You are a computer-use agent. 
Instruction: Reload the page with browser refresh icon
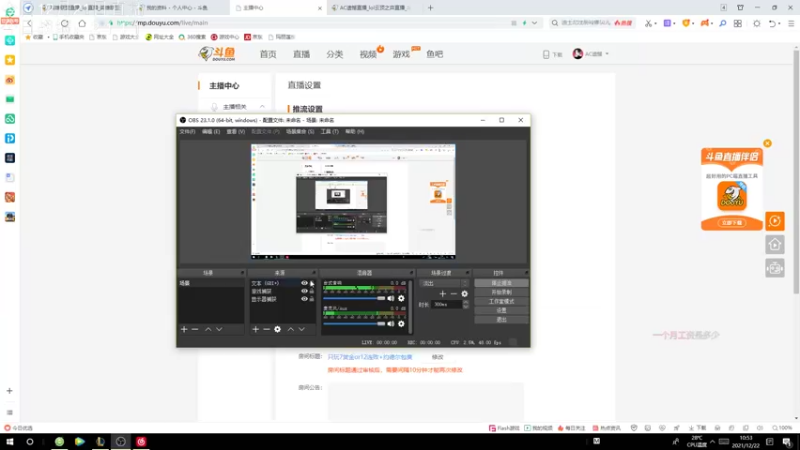64,23
